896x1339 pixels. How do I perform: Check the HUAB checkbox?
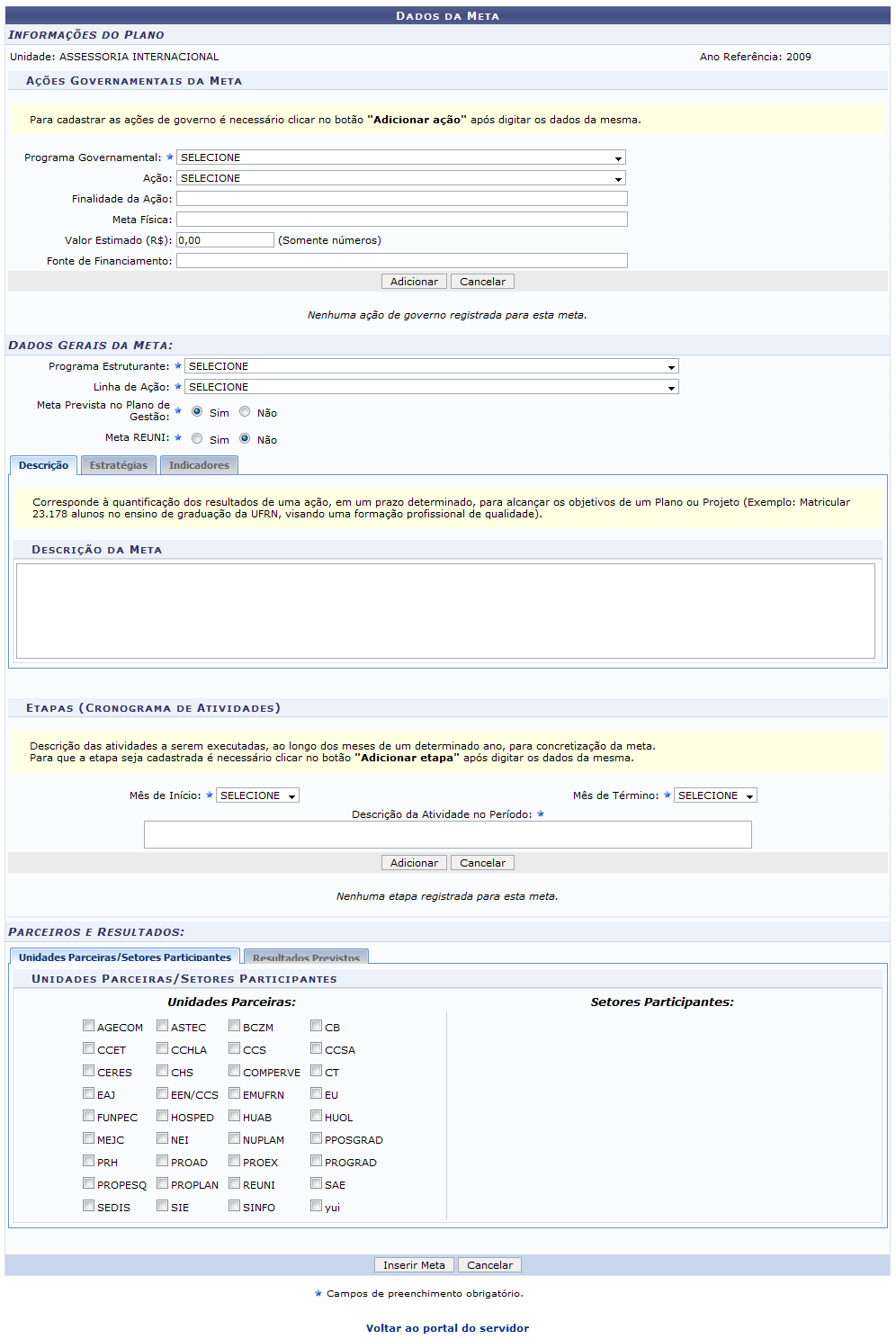click(x=234, y=1115)
